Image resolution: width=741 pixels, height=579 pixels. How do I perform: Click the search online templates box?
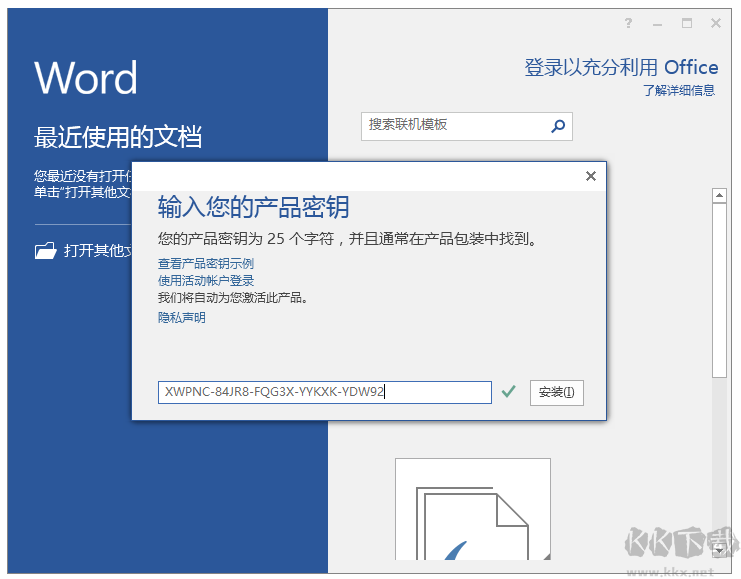point(466,126)
